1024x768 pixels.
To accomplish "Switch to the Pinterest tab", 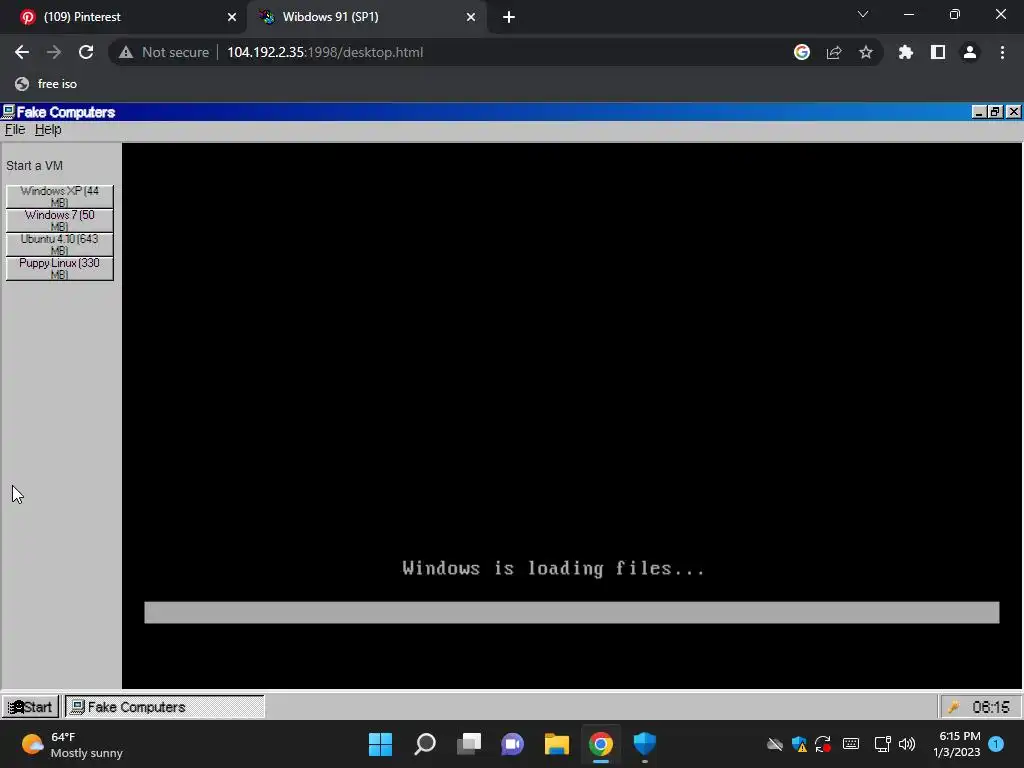I will (x=124, y=17).
